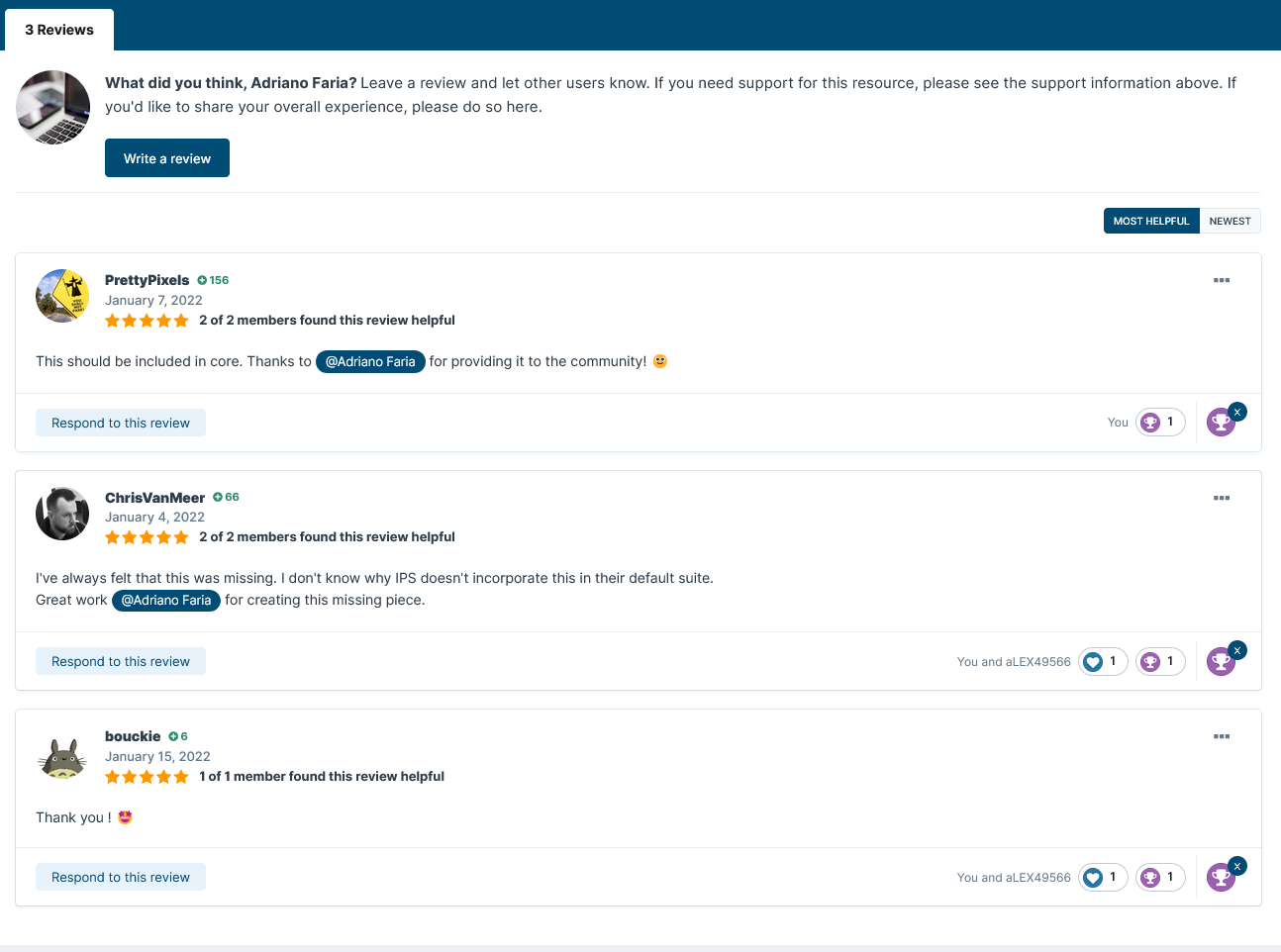Open the PrettyPixels username link
This screenshot has width=1281, height=952.
[147, 280]
